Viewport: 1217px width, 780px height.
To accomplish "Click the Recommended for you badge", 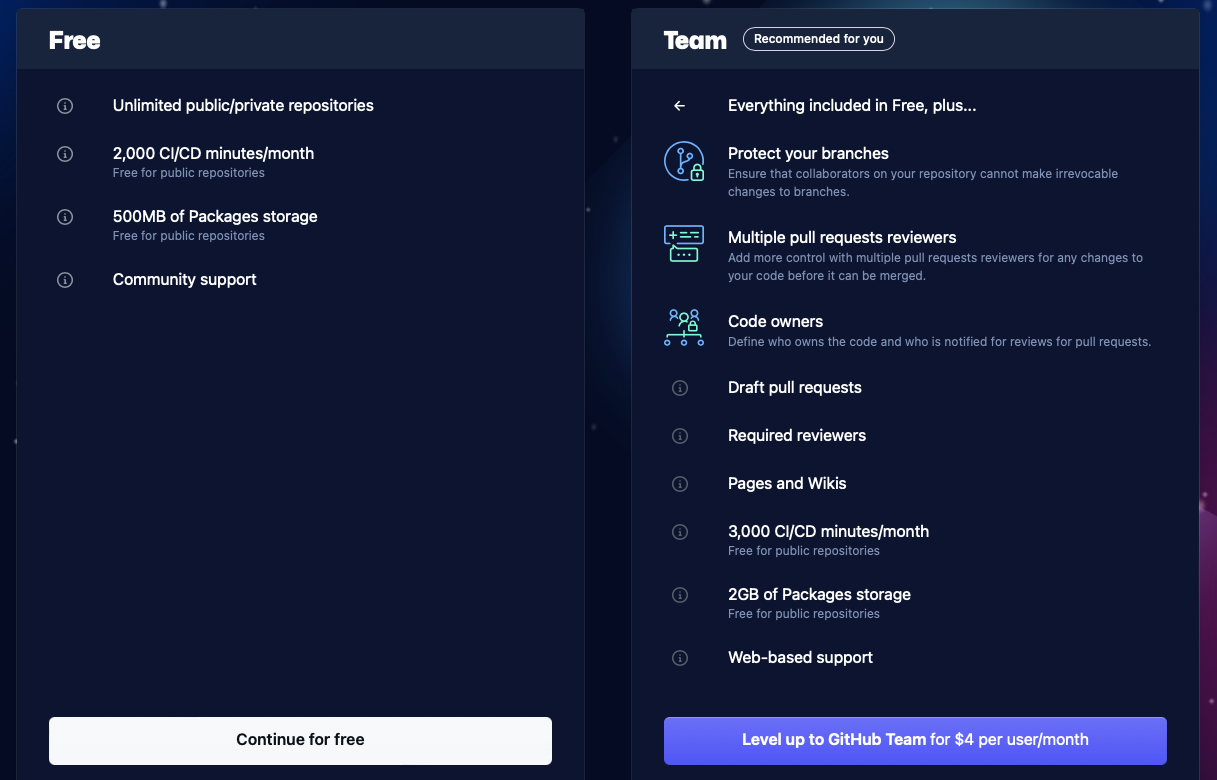I will click(819, 39).
